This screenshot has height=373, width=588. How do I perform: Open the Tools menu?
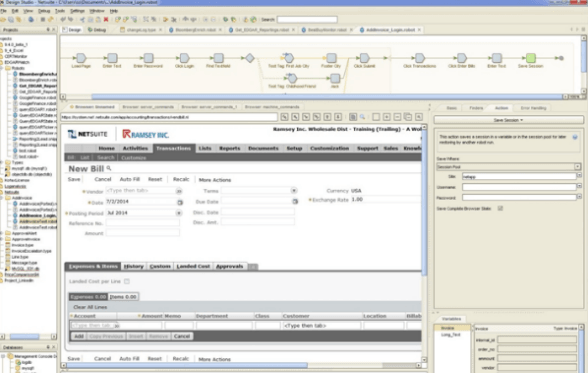(x=60, y=11)
